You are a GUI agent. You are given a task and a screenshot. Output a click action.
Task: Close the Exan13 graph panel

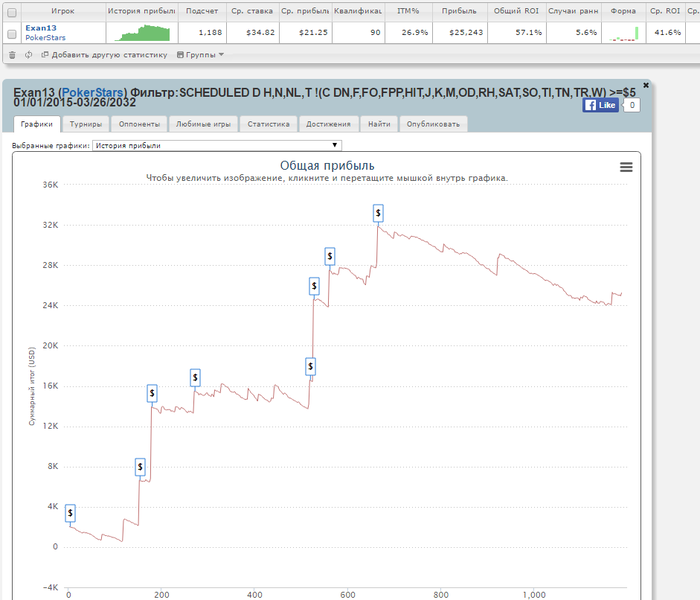(646, 85)
